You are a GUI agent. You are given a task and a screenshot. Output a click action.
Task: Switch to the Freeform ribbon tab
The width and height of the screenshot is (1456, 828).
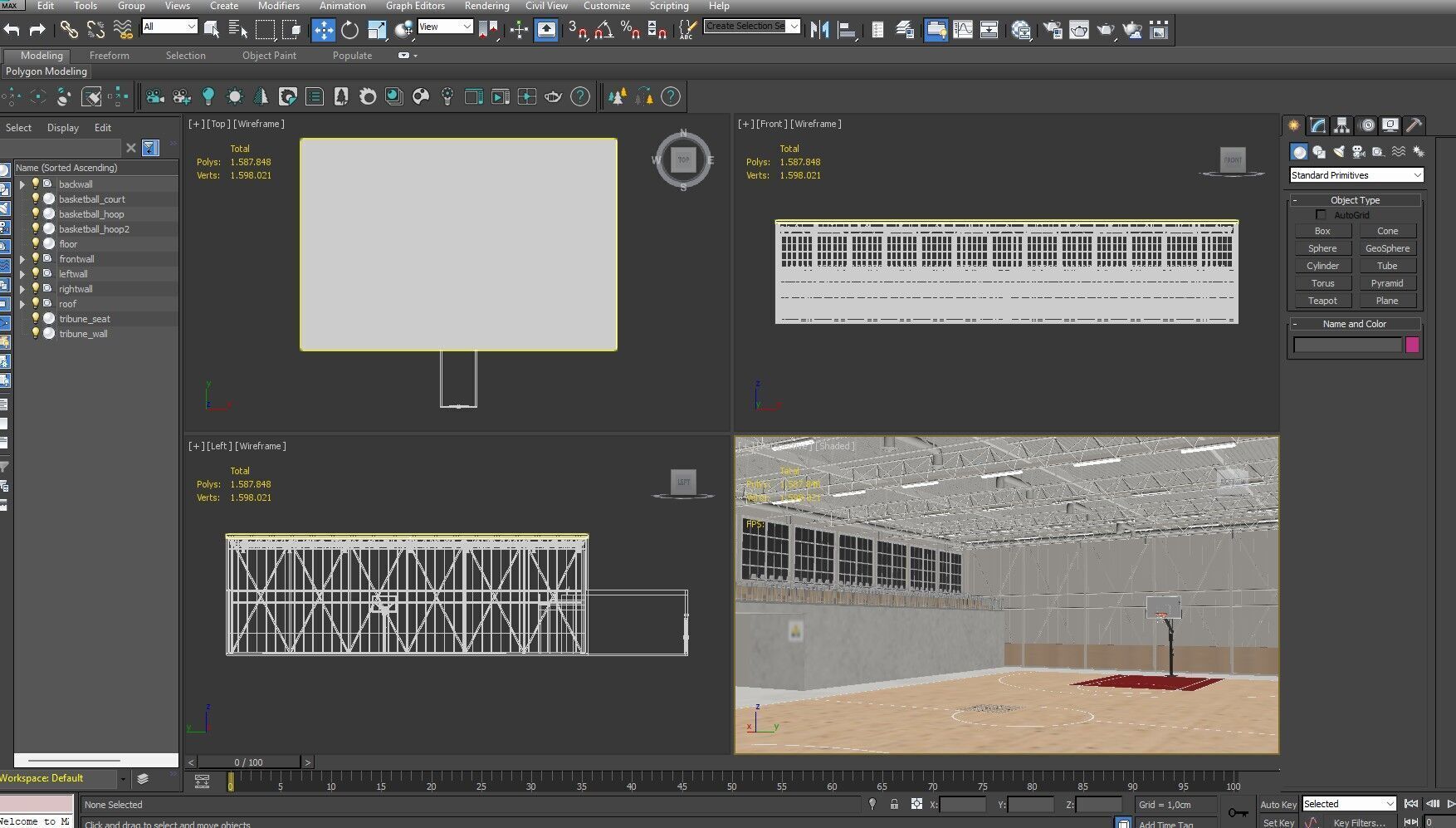pyautogui.click(x=110, y=56)
